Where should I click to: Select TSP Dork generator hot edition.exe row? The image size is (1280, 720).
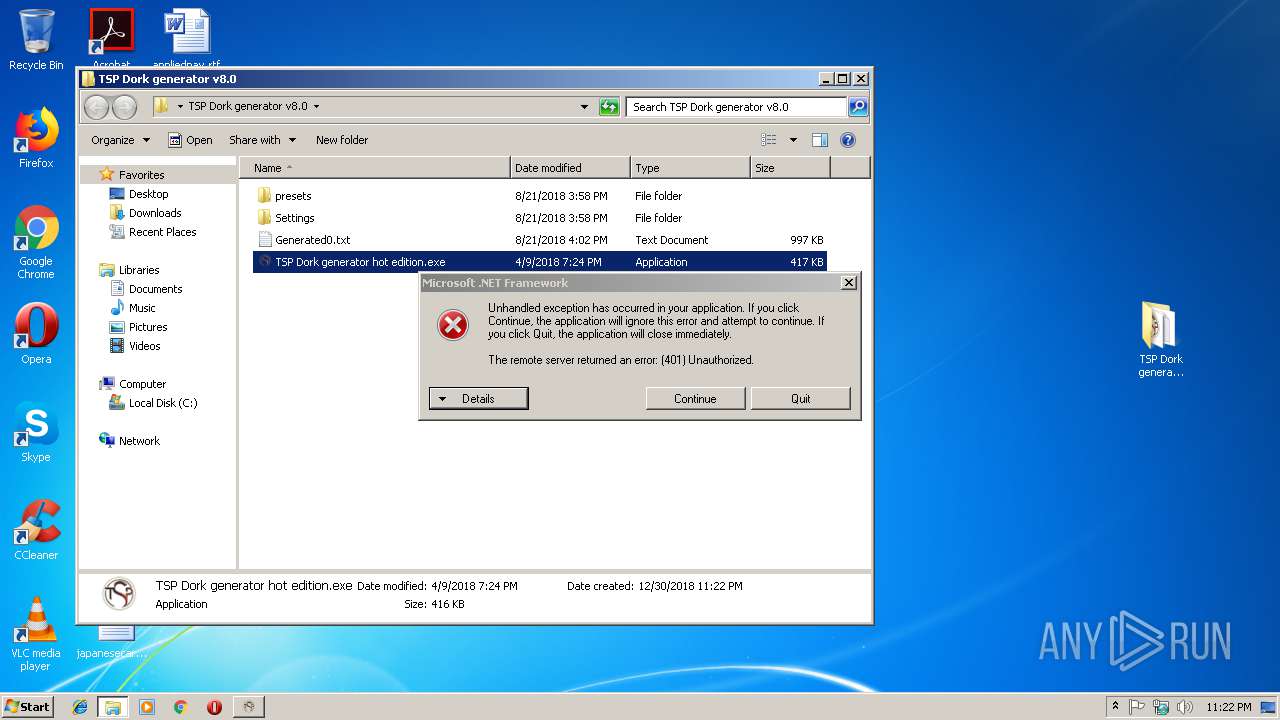(x=540, y=262)
